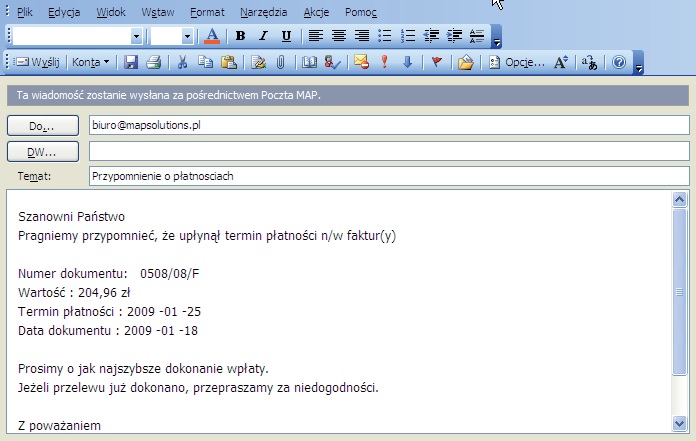Click the Wyślij send button
The width and height of the screenshot is (696, 441).
click(38, 62)
